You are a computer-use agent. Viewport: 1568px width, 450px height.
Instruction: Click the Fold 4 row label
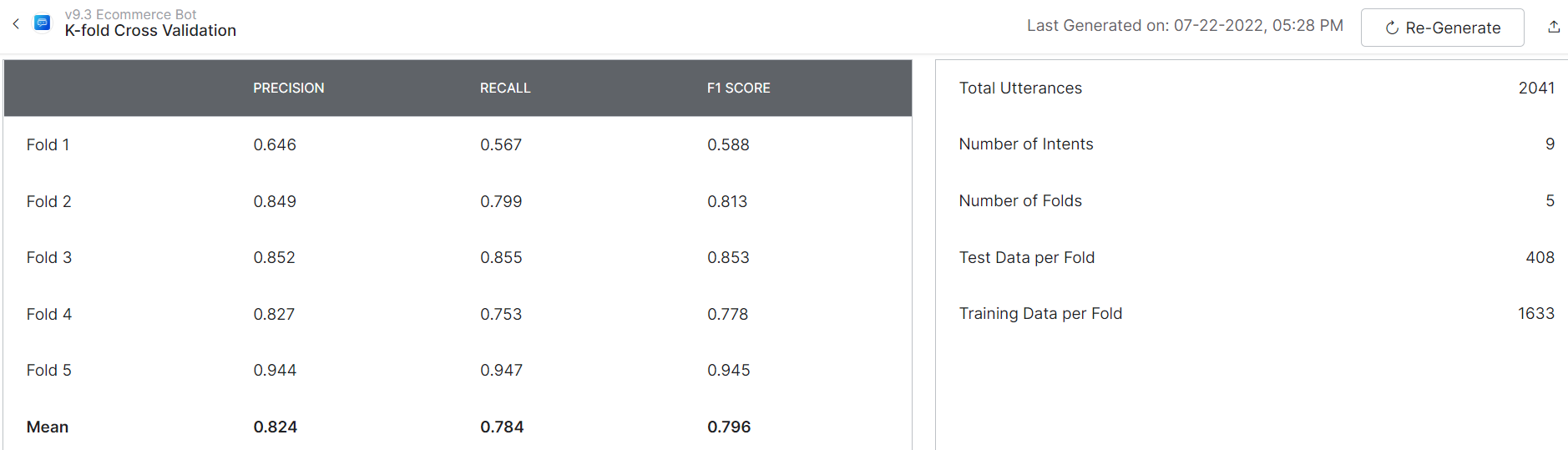pyautogui.click(x=48, y=315)
